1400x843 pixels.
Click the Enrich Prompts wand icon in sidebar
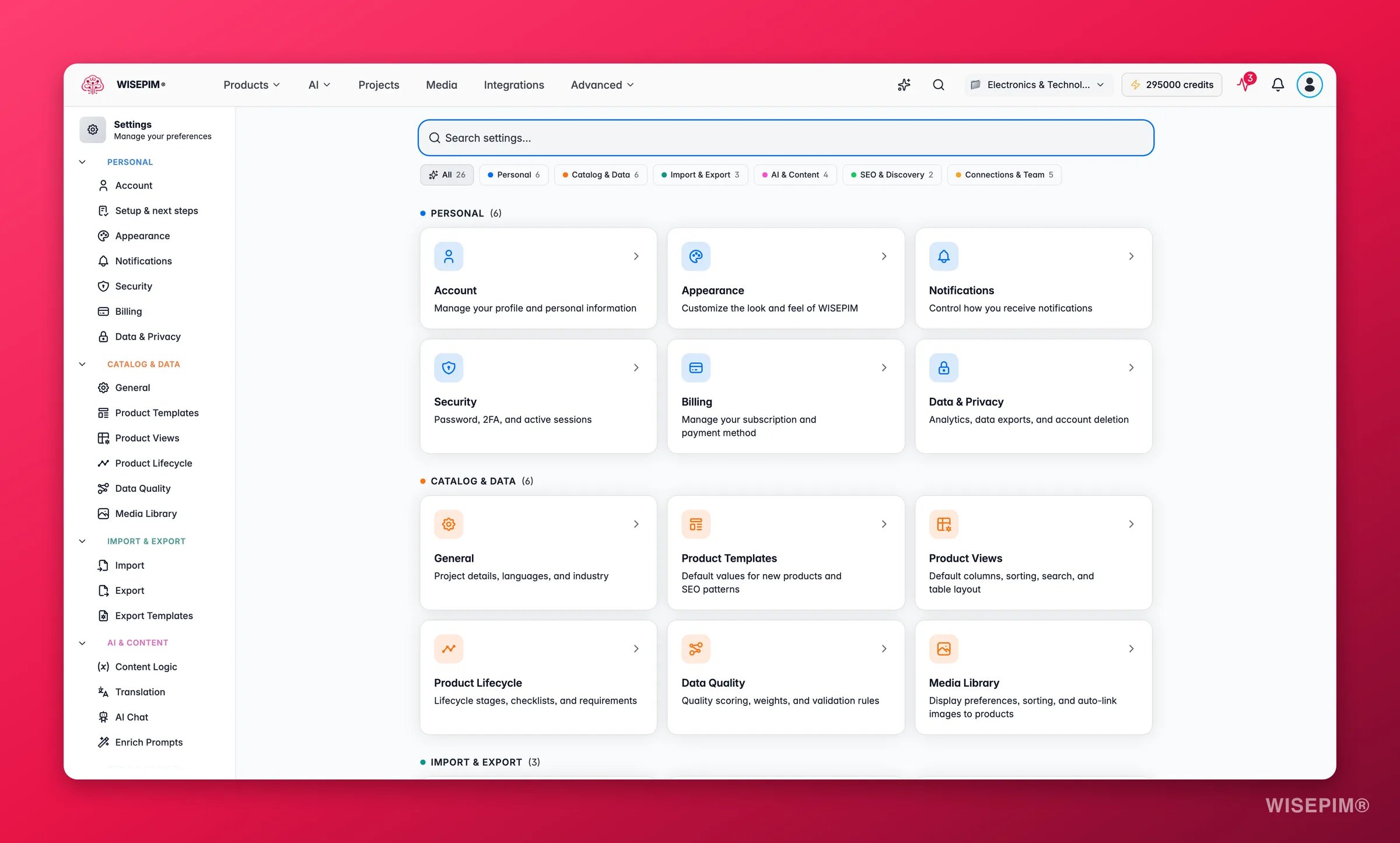pyautogui.click(x=103, y=742)
